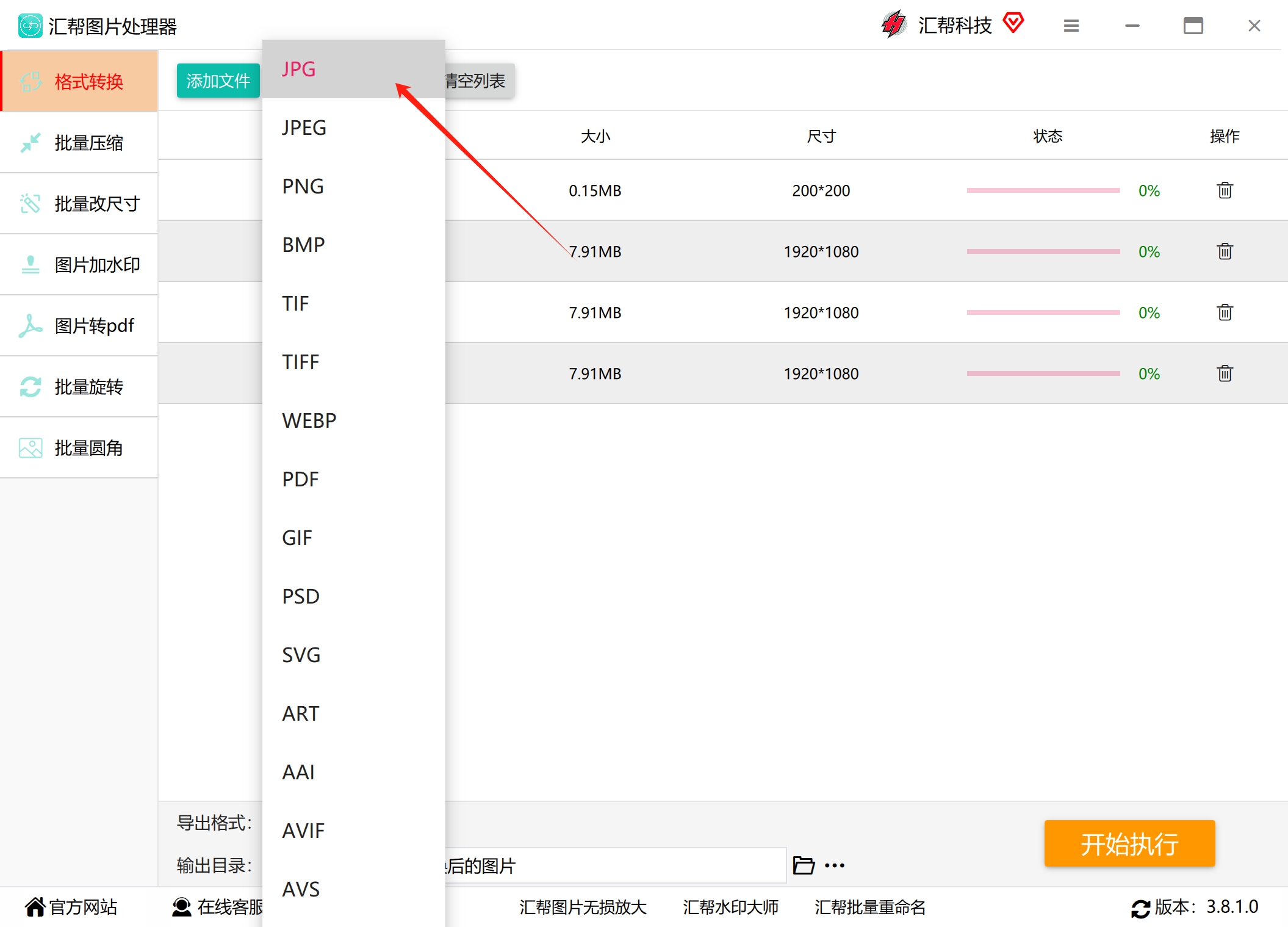Open the hamburger menu icon
1288x927 pixels.
[x=1071, y=26]
